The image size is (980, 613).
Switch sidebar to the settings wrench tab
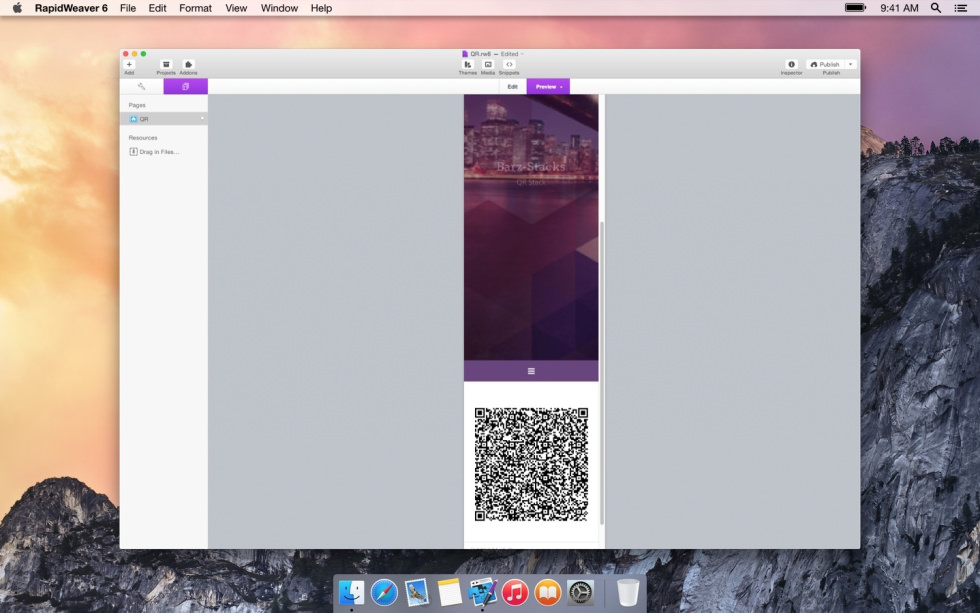point(142,86)
